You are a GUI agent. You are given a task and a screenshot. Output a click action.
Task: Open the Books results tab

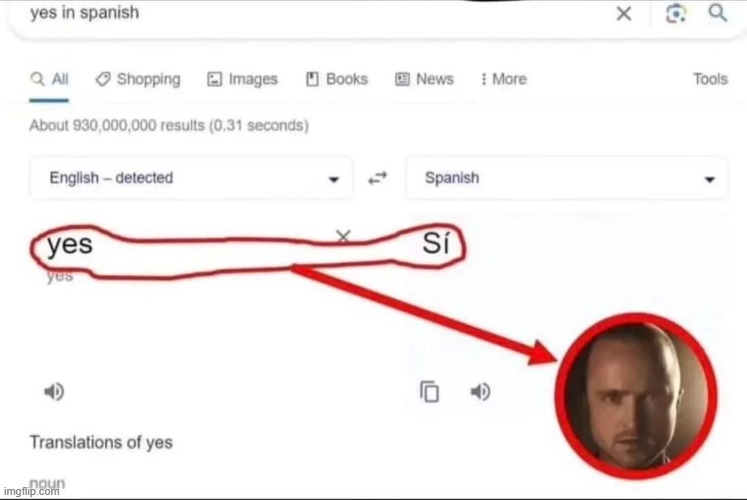point(337,79)
